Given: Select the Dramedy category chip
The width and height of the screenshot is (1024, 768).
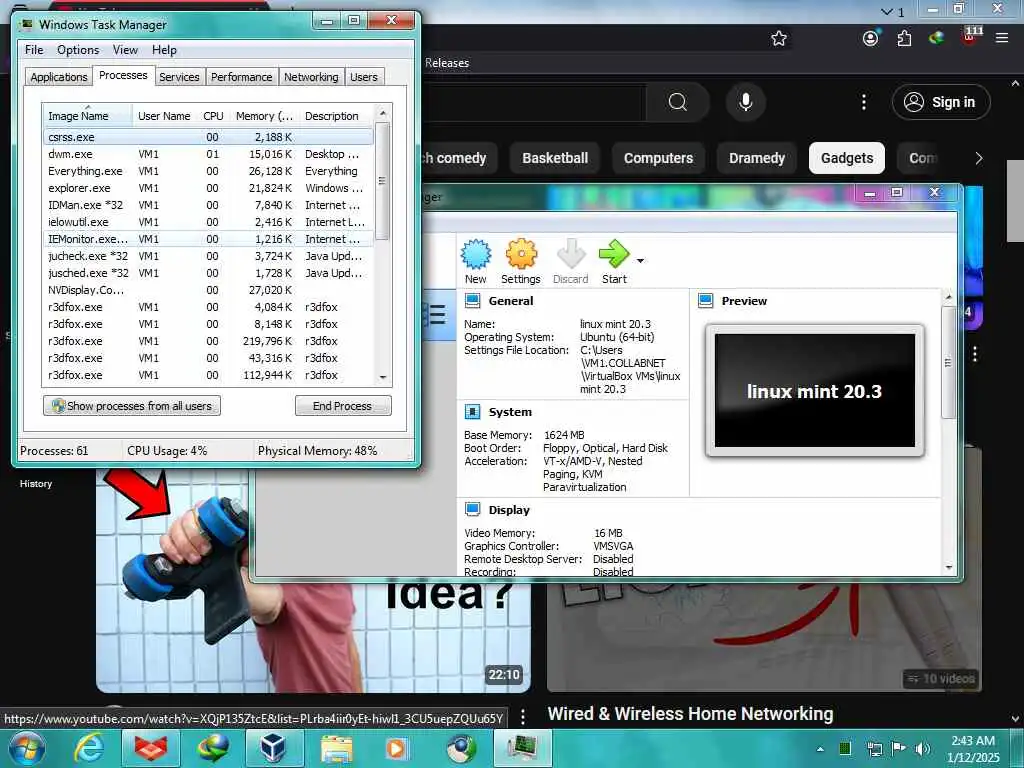Looking at the screenshot, I should pos(757,158).
